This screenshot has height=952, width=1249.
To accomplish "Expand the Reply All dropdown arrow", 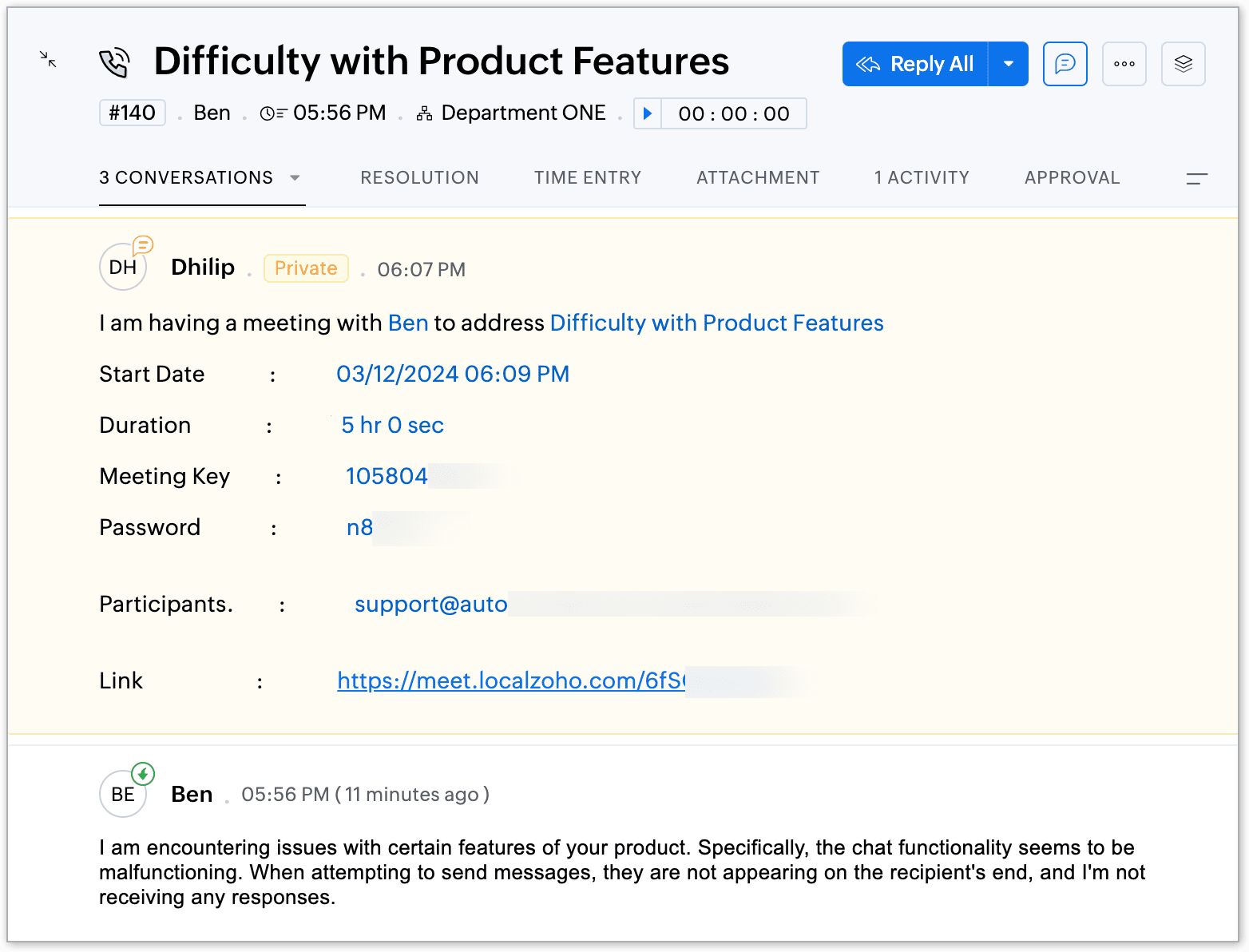I will [x=1009, y=64].
